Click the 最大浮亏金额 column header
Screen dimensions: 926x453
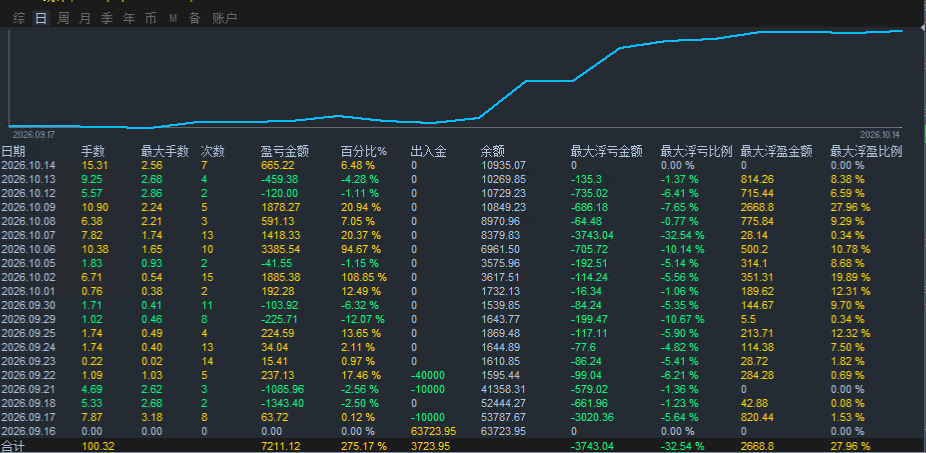pyautogui.click(x=607, y=152)
